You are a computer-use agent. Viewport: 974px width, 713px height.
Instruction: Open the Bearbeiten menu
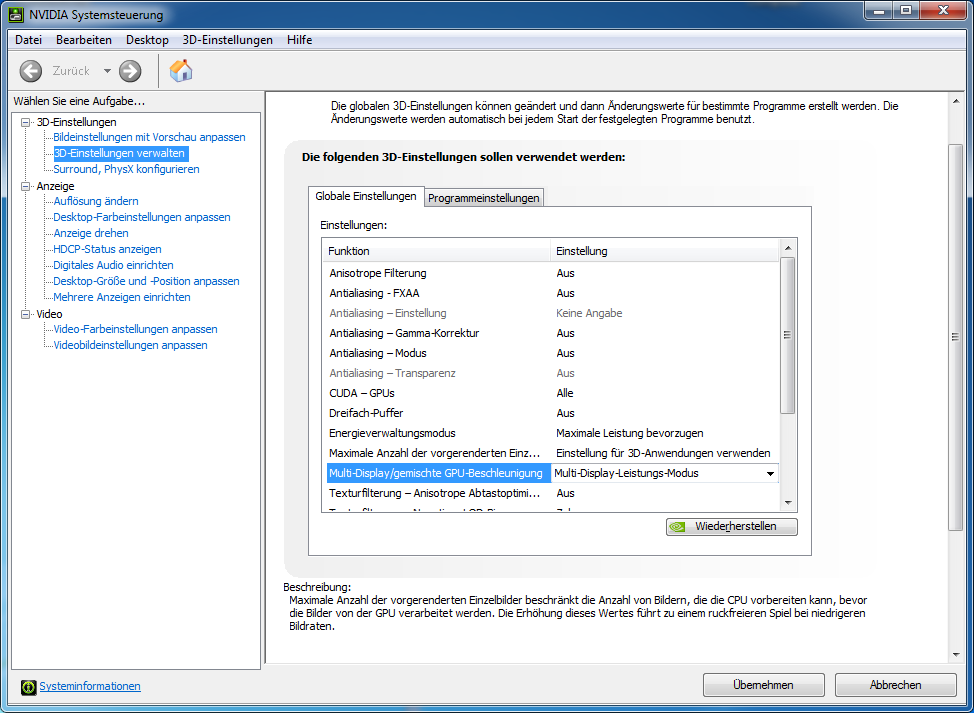point(84,40)
